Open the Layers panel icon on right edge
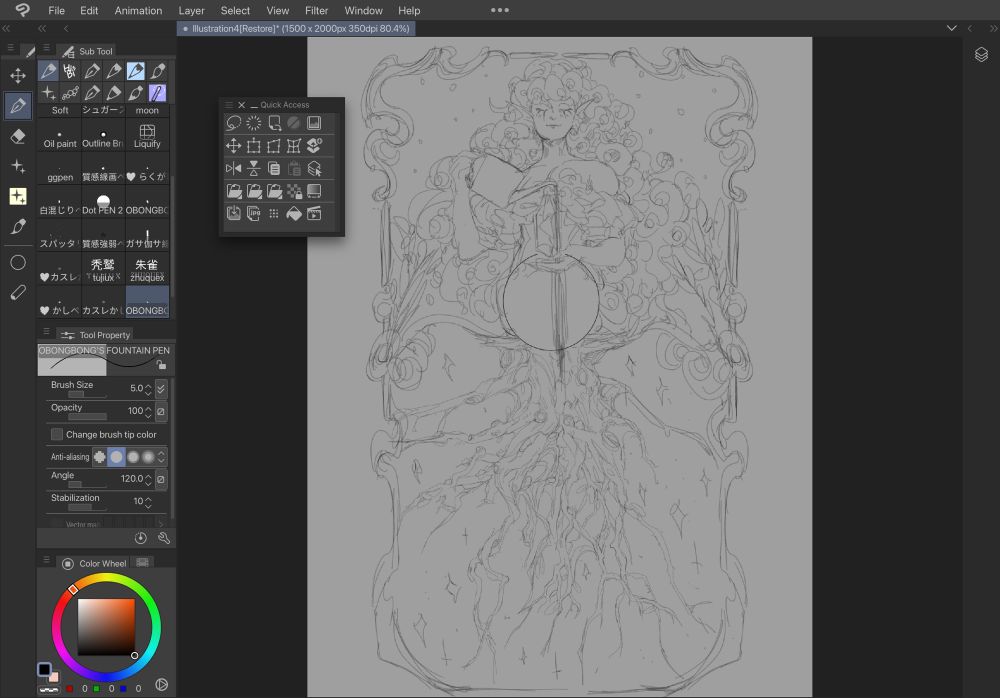Image resolution: width=1000 pixels, height=698 pixels. point(982,55)
